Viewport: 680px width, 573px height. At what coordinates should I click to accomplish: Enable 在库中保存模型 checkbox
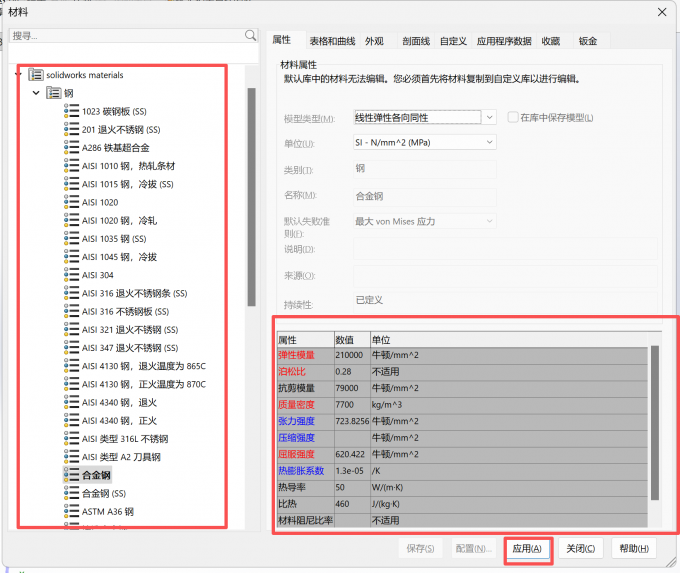click(513, 118)
